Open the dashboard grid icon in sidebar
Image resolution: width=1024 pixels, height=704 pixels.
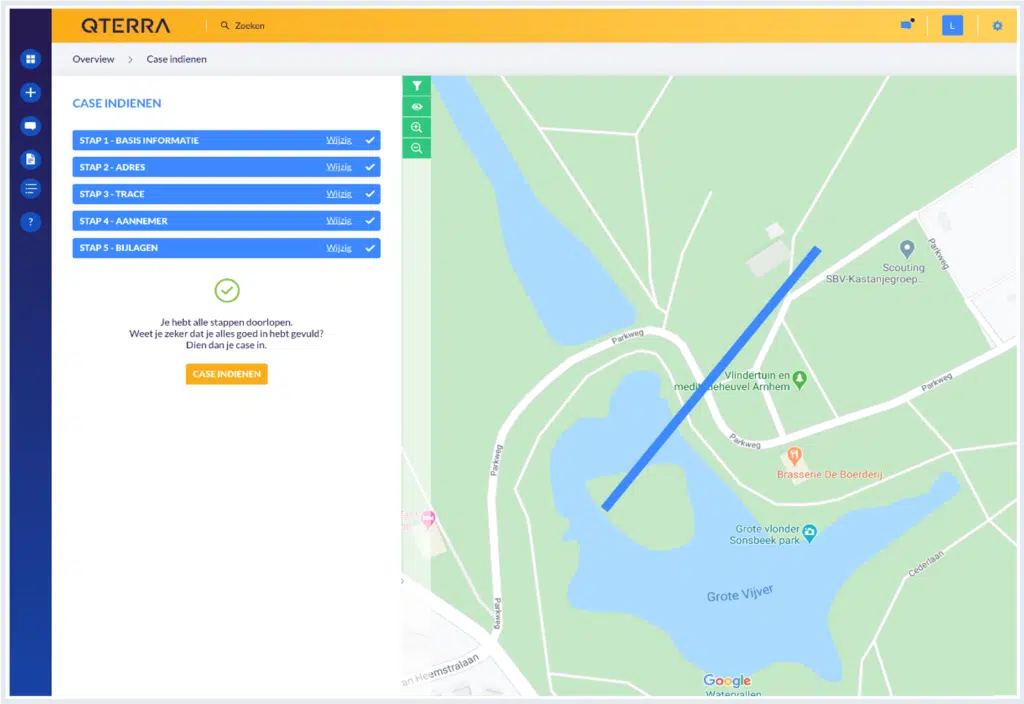[30, 59]
